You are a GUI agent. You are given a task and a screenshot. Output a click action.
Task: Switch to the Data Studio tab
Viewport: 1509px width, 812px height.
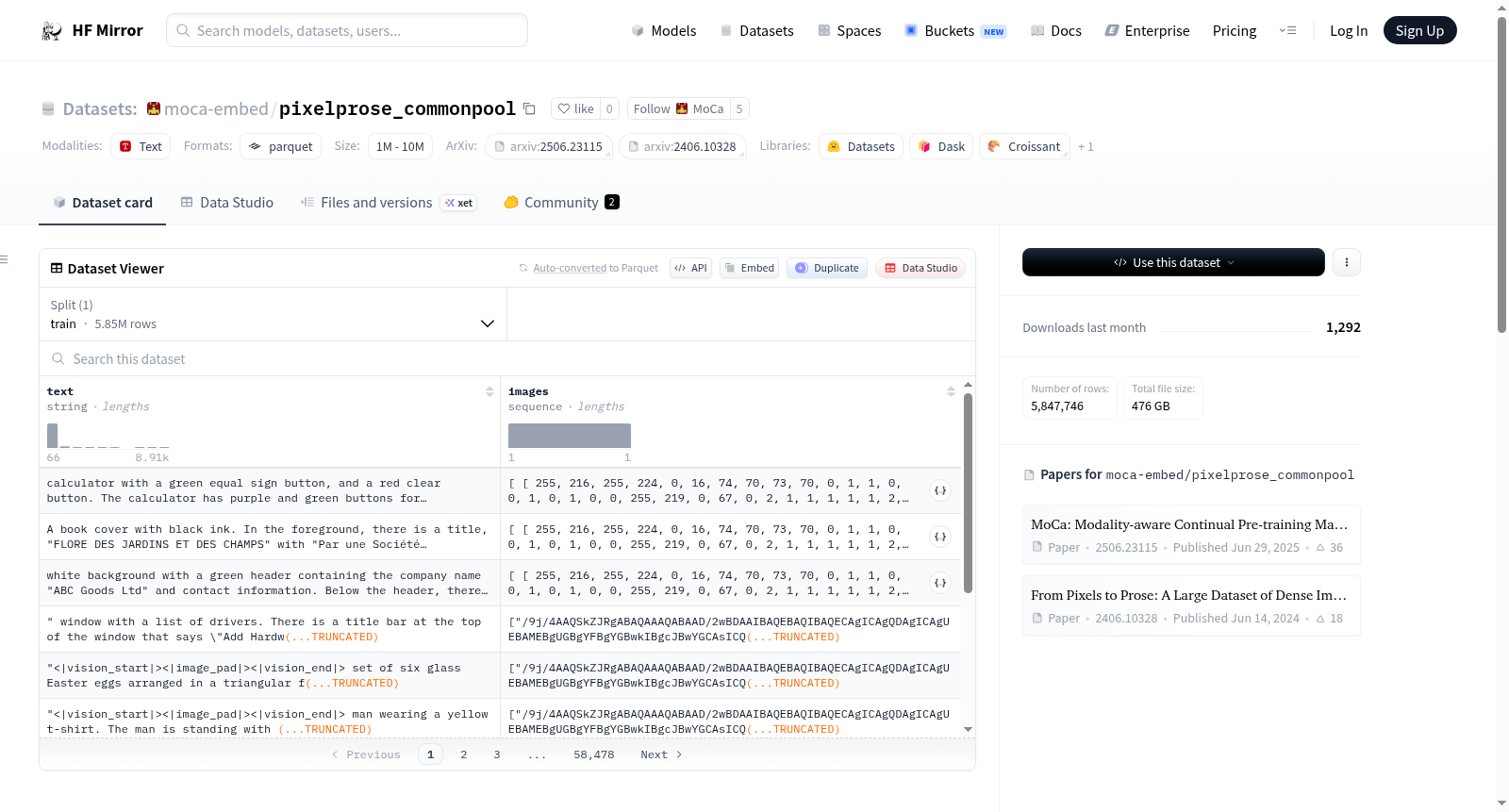[x=227, y=203]
